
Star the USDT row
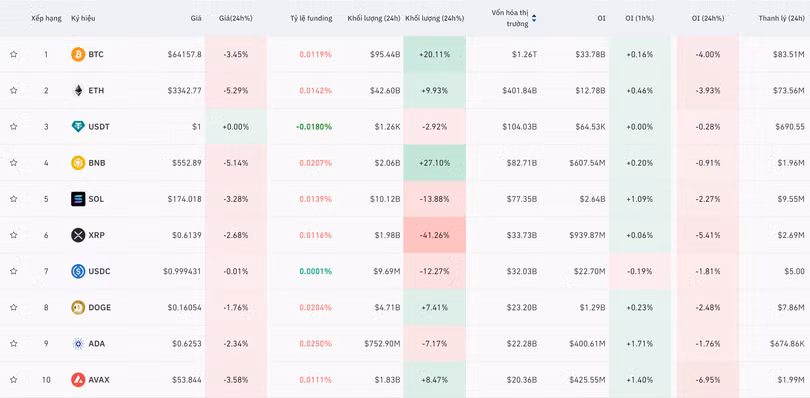(13, 127)
